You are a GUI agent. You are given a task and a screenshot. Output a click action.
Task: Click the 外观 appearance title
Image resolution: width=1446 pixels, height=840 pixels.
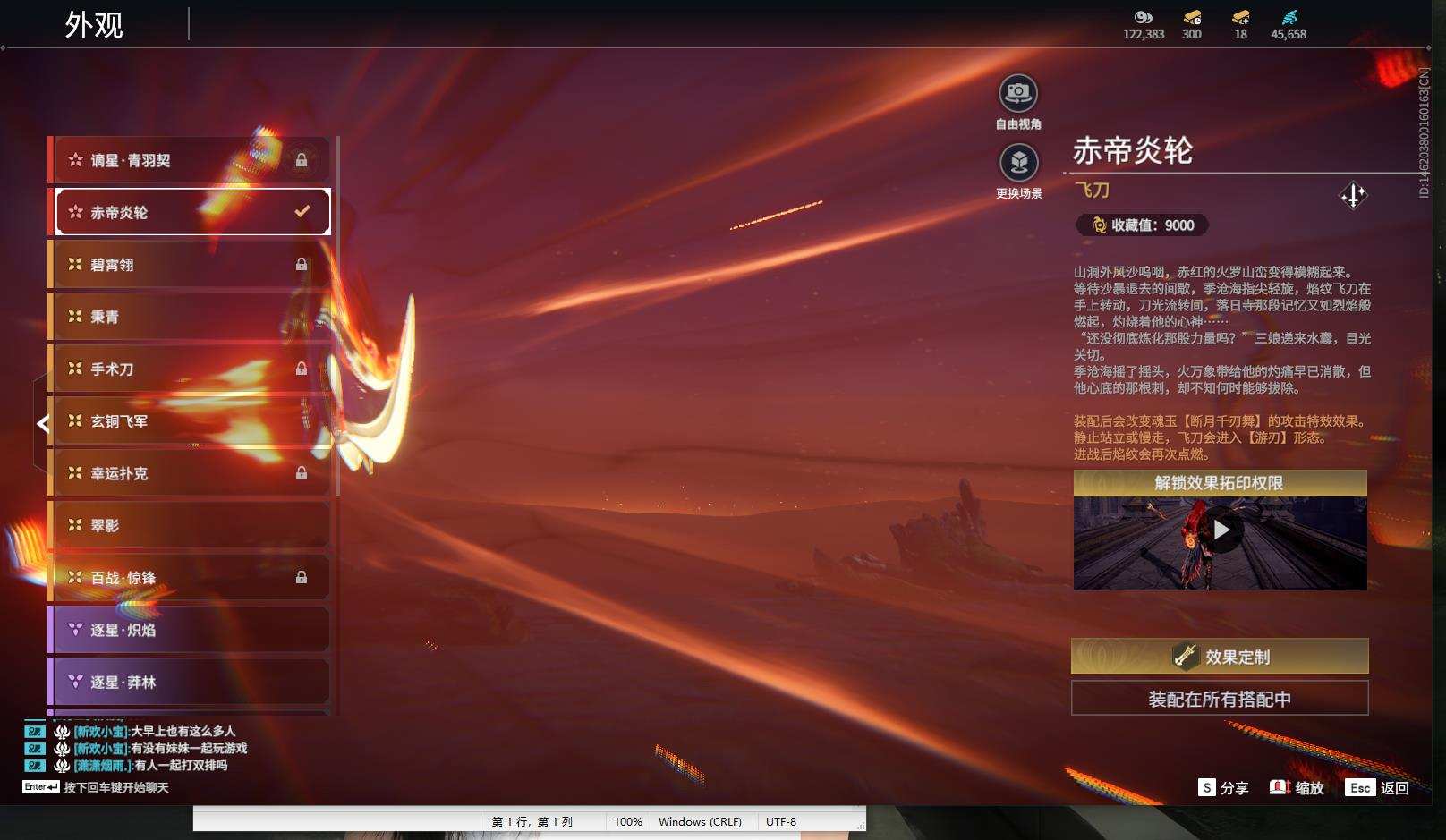[94, 25]
